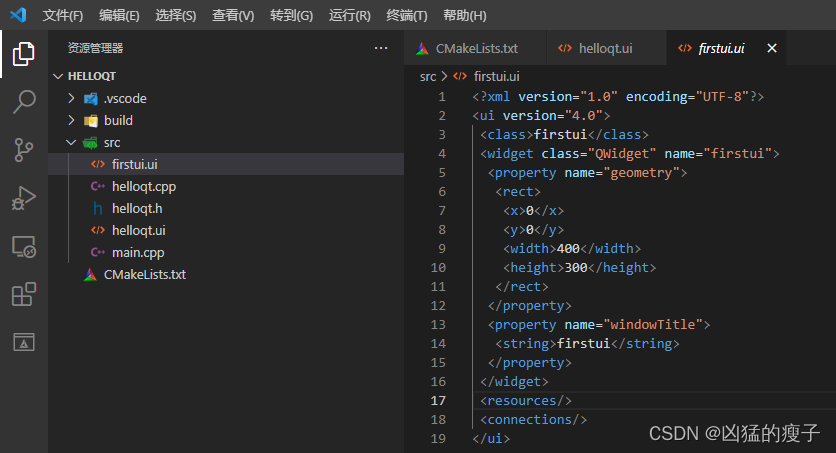Switch to the helloqt.ui tab
The image size is (836, 453).
[595, 48]
